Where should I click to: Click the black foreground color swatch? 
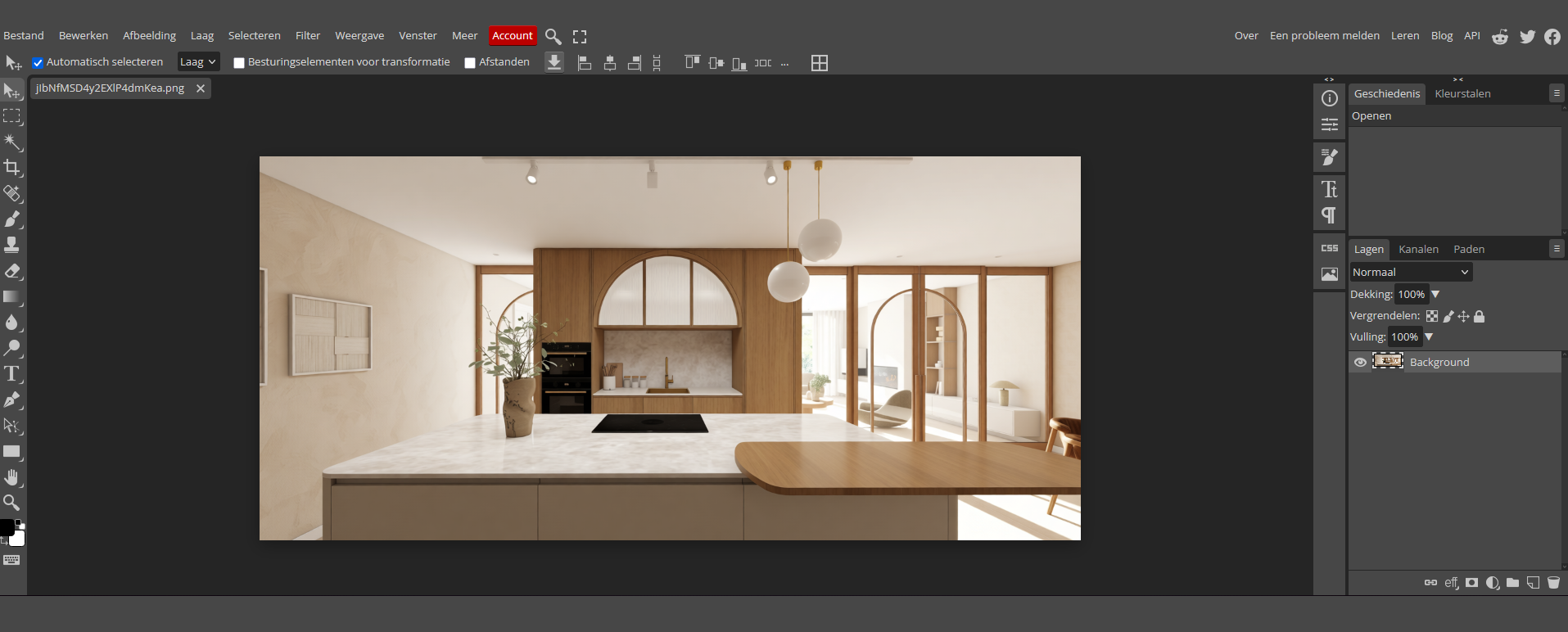point(7,527)
